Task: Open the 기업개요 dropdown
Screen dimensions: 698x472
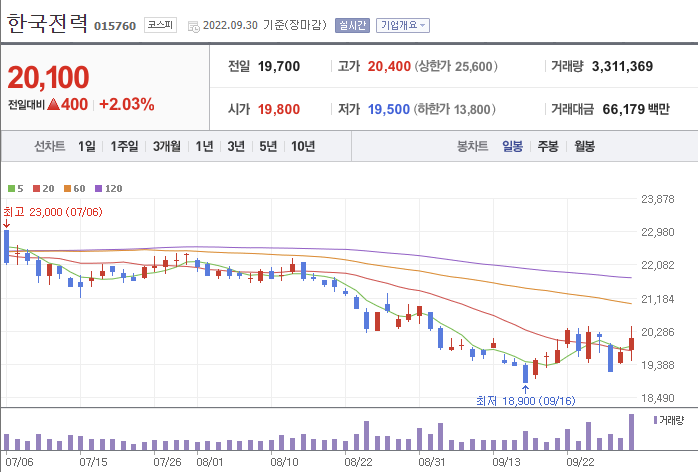Action: coord(403,25)
